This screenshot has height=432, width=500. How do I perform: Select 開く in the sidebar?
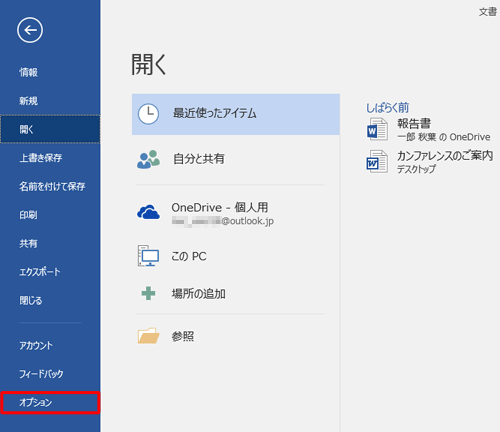(50, 129)
